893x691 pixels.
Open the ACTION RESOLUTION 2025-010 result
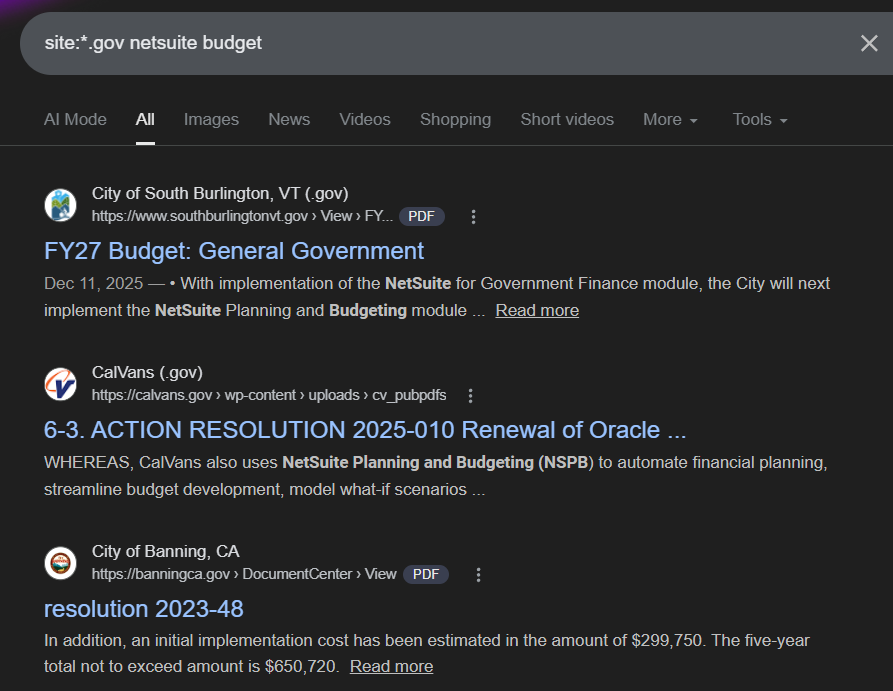[x=365, y=430]
